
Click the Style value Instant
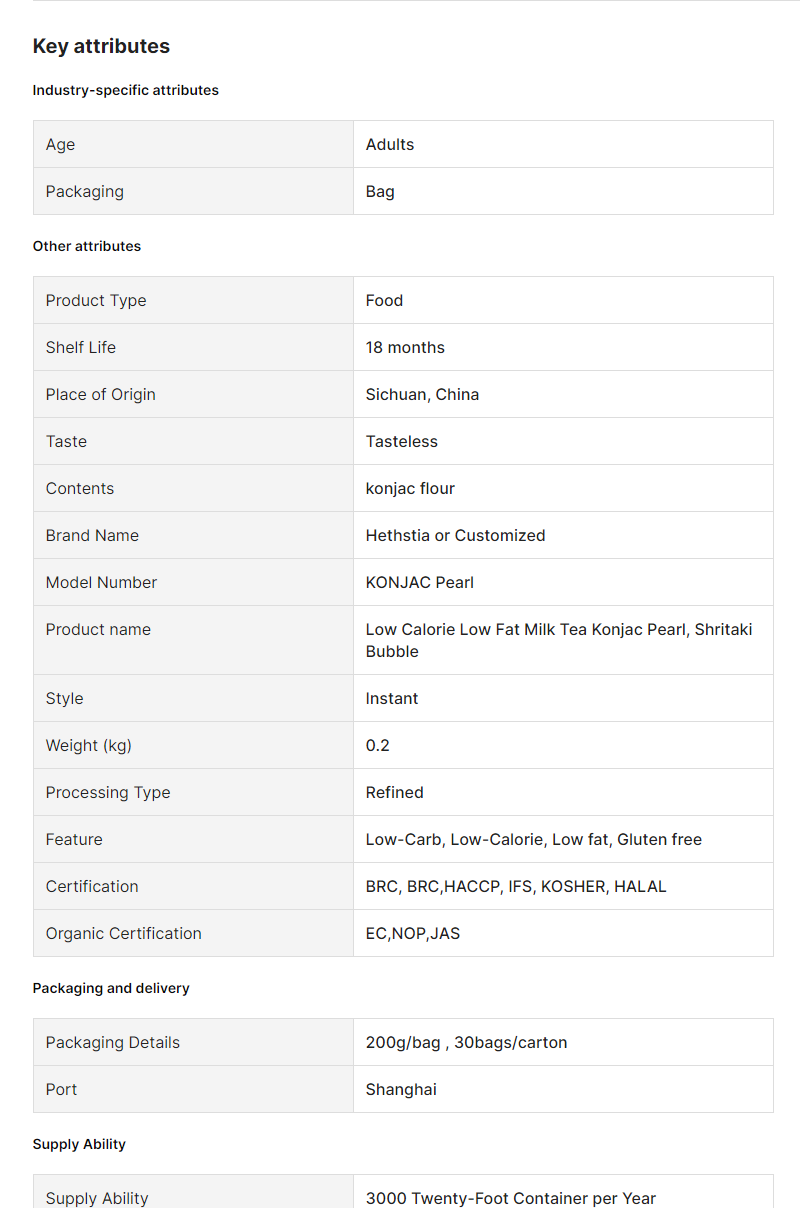392,698
